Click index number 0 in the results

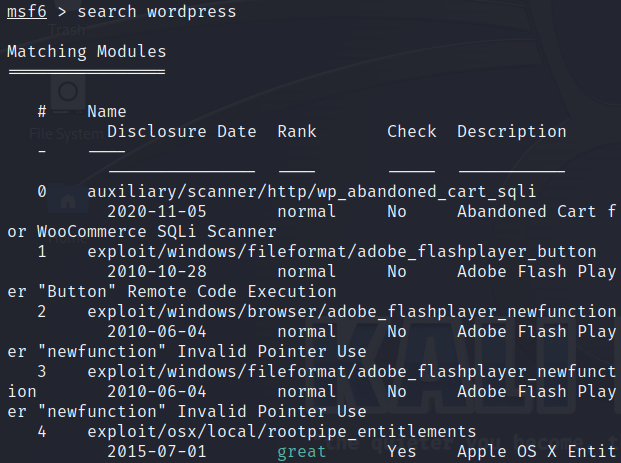pos(42,192)
